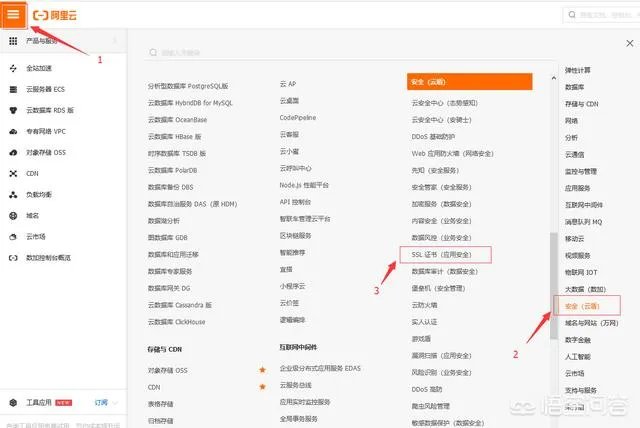The image size is (640, 428).
Task: Open DDoS 高防 link
Action: [x=427, y=389]
